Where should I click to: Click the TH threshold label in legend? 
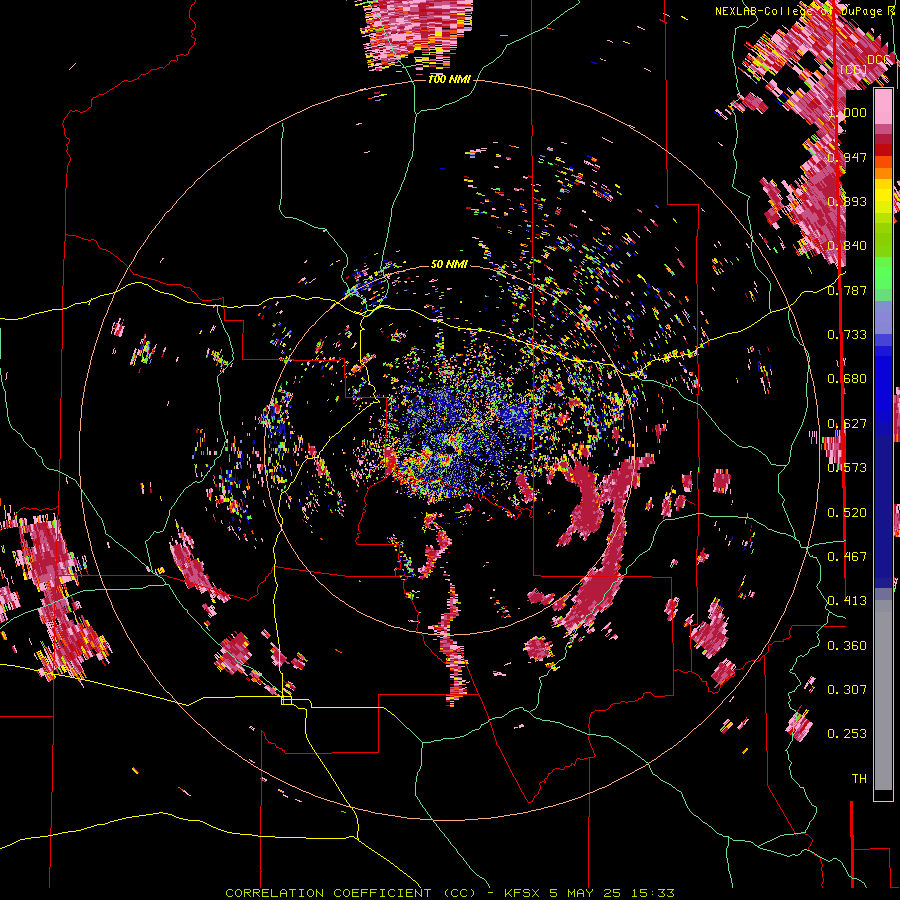click(859, 778)
